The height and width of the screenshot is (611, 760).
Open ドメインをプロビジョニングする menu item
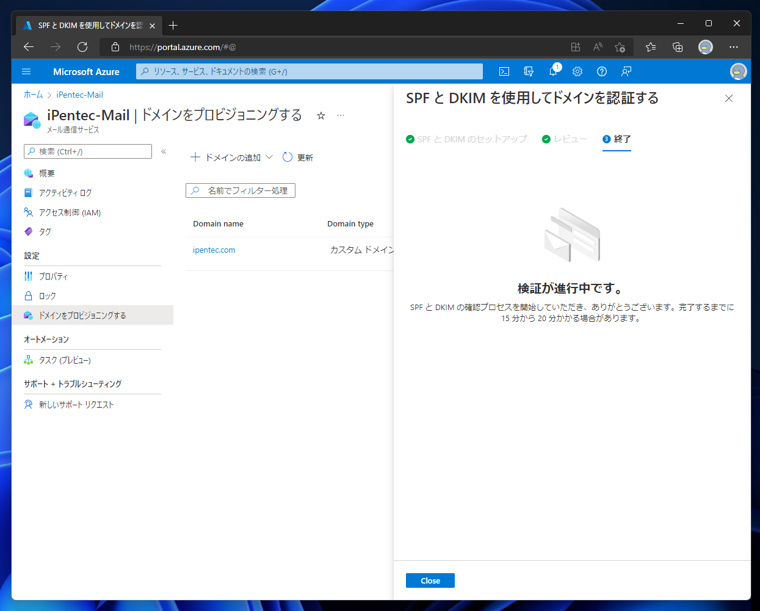click(x=92, y=315)
